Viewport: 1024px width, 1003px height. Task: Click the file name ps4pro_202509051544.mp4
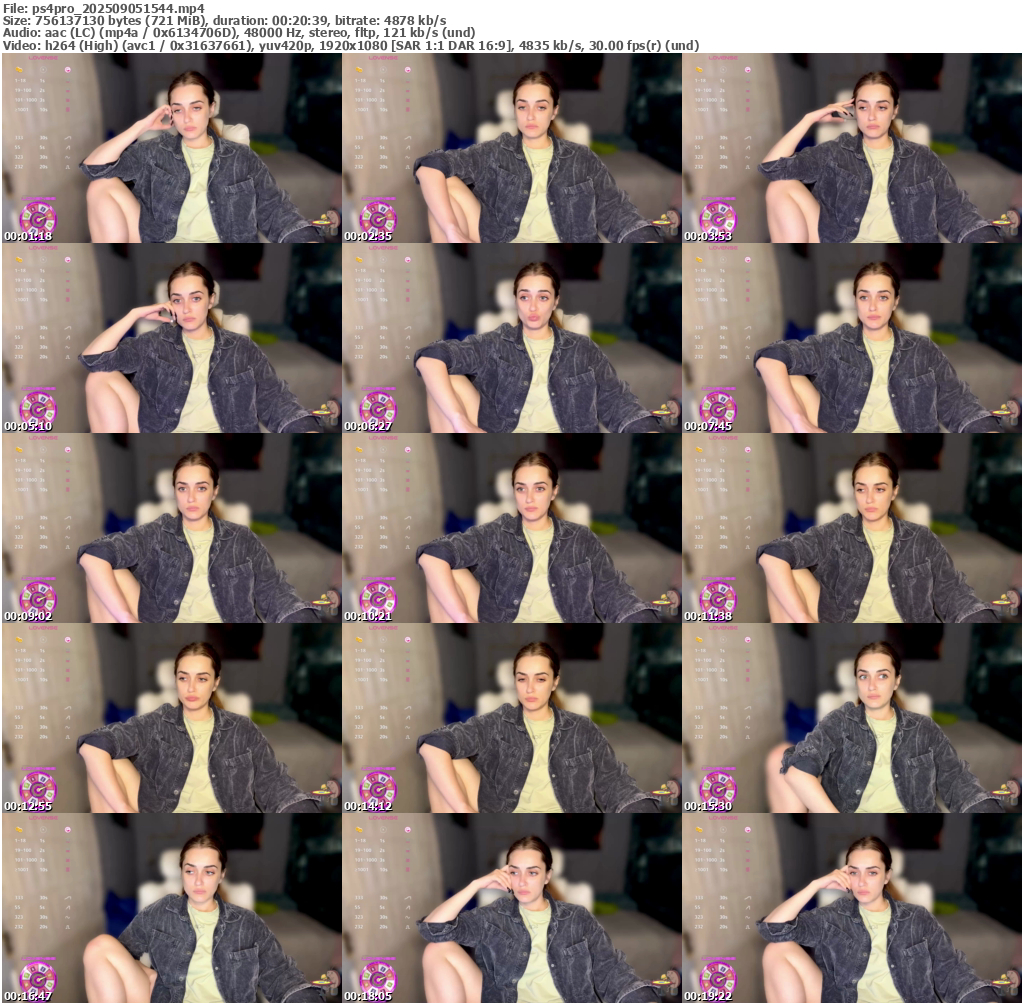118,8
